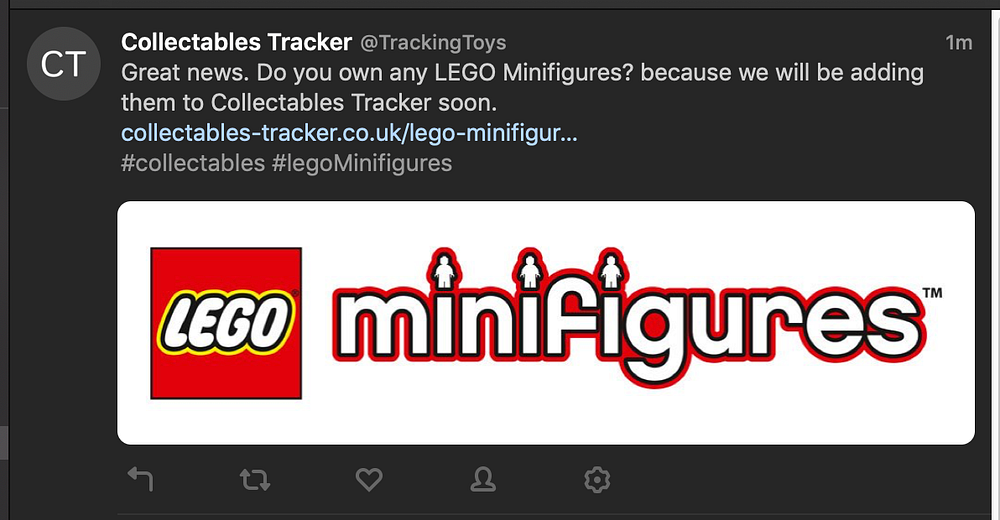This screenshot has height=520, width=1000.
Task: Reply to the Collectables Tracker tweet
Action: click(x=141, y=480)
